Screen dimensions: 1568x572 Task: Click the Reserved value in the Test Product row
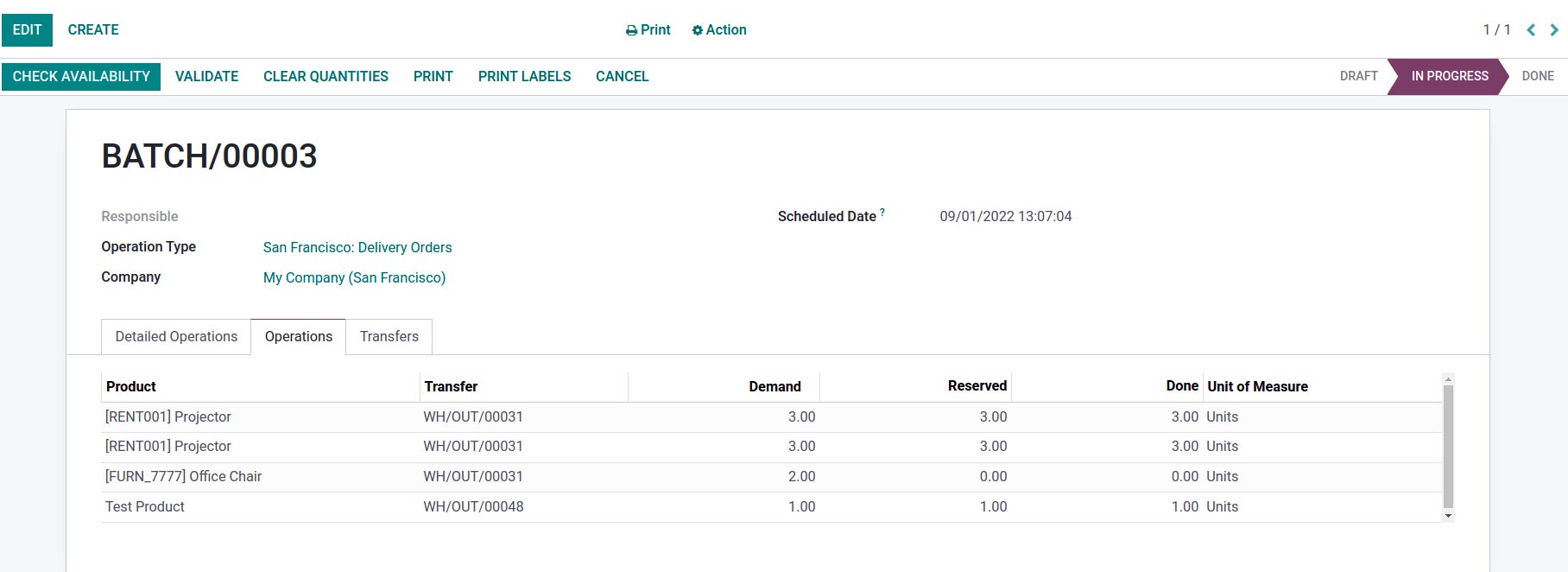[993, 507]
